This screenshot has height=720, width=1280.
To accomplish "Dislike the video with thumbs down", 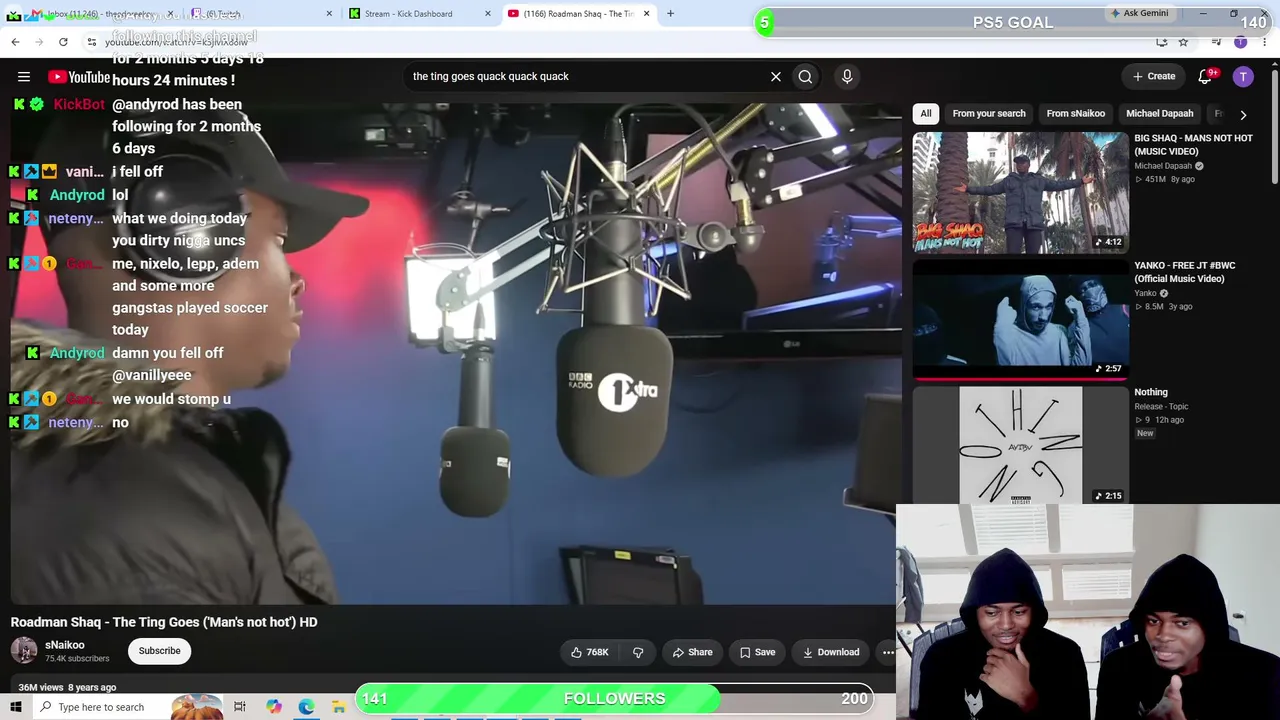I will coord(638,652).
